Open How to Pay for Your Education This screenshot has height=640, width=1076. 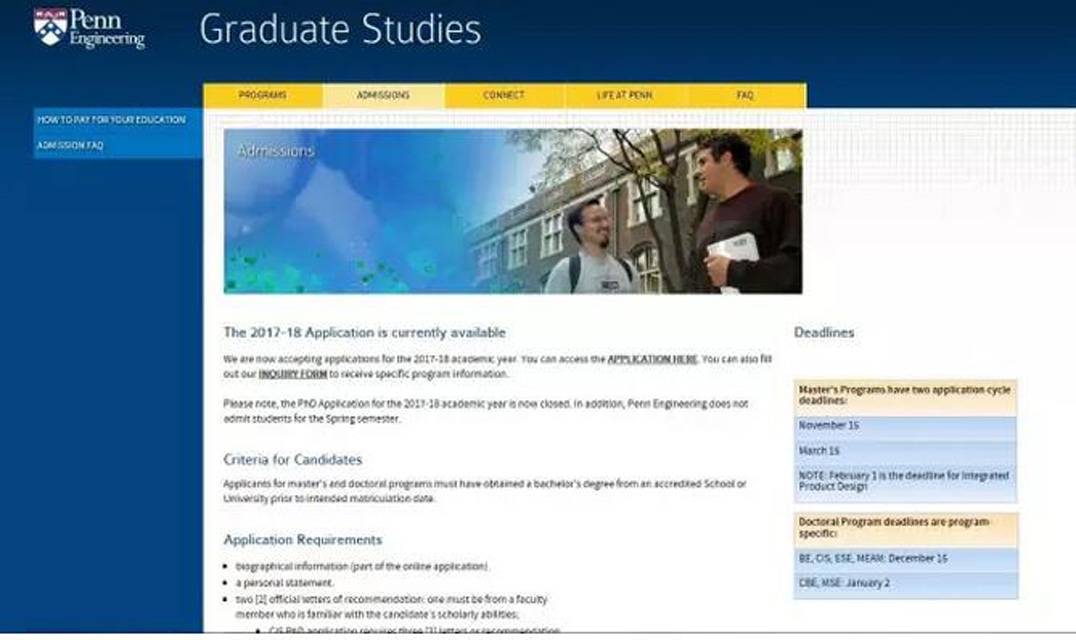[x=111, y=120]
